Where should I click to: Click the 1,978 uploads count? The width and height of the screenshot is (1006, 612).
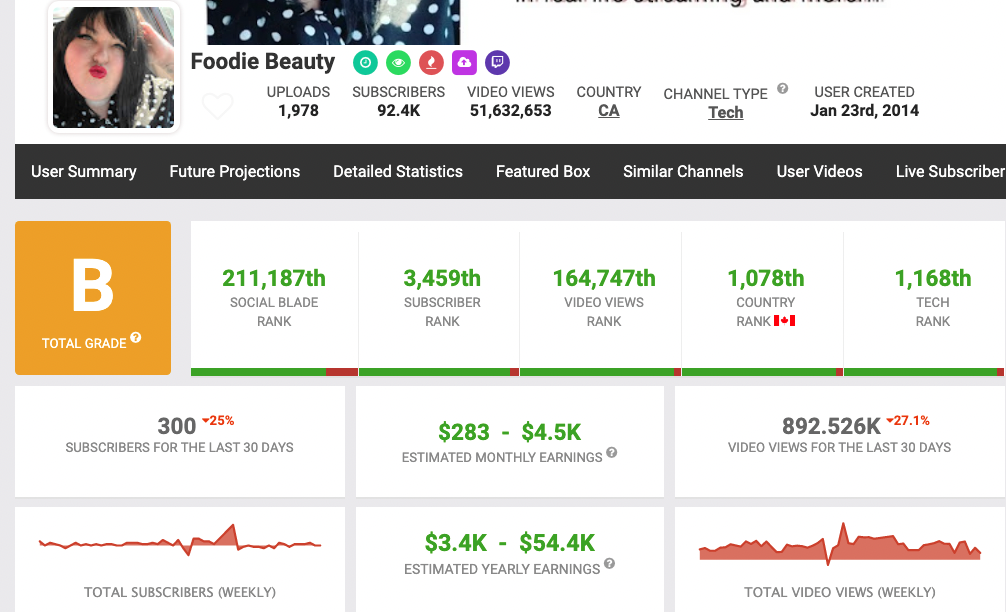tap(298, 110)
